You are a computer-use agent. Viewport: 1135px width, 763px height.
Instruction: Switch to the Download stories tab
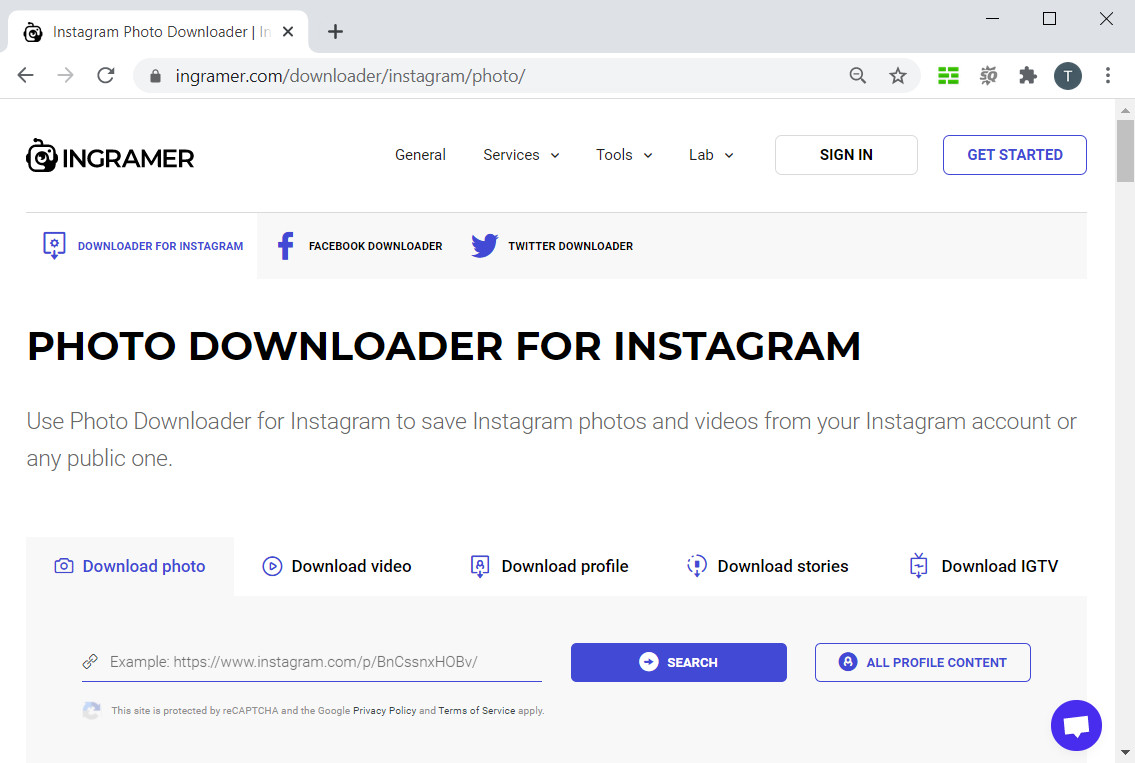[767, 565]
